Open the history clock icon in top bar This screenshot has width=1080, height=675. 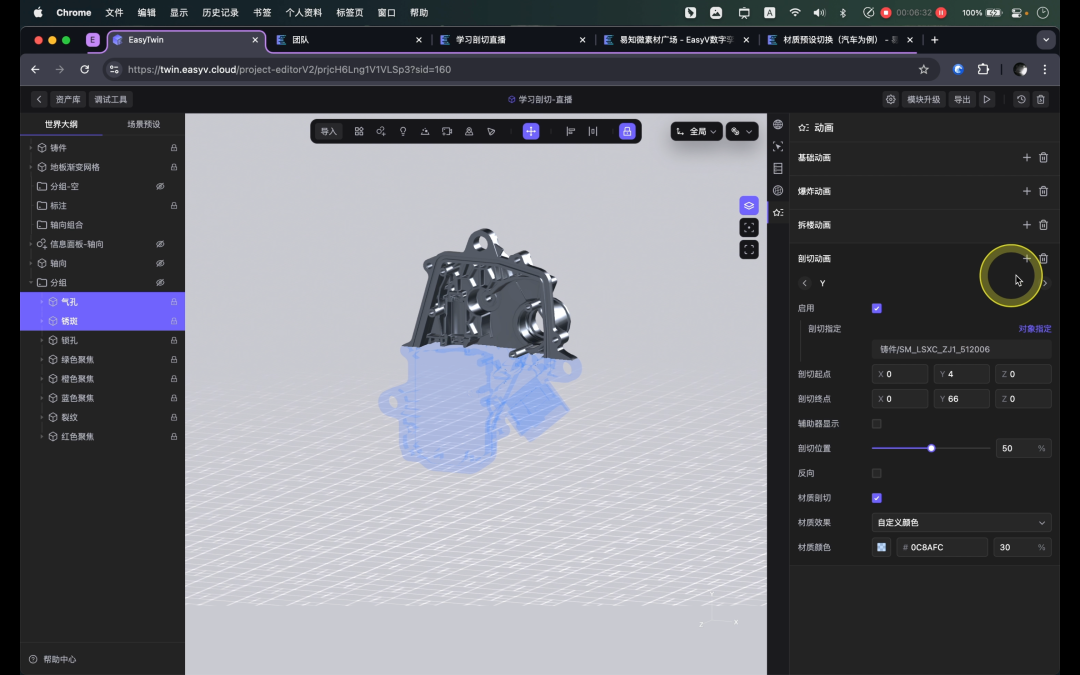pyautogui.click(x=1021, y=99)
